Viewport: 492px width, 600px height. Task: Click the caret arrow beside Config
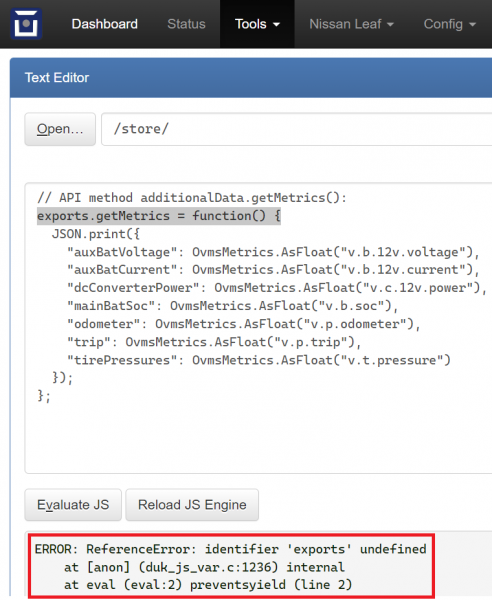[472, 24]
